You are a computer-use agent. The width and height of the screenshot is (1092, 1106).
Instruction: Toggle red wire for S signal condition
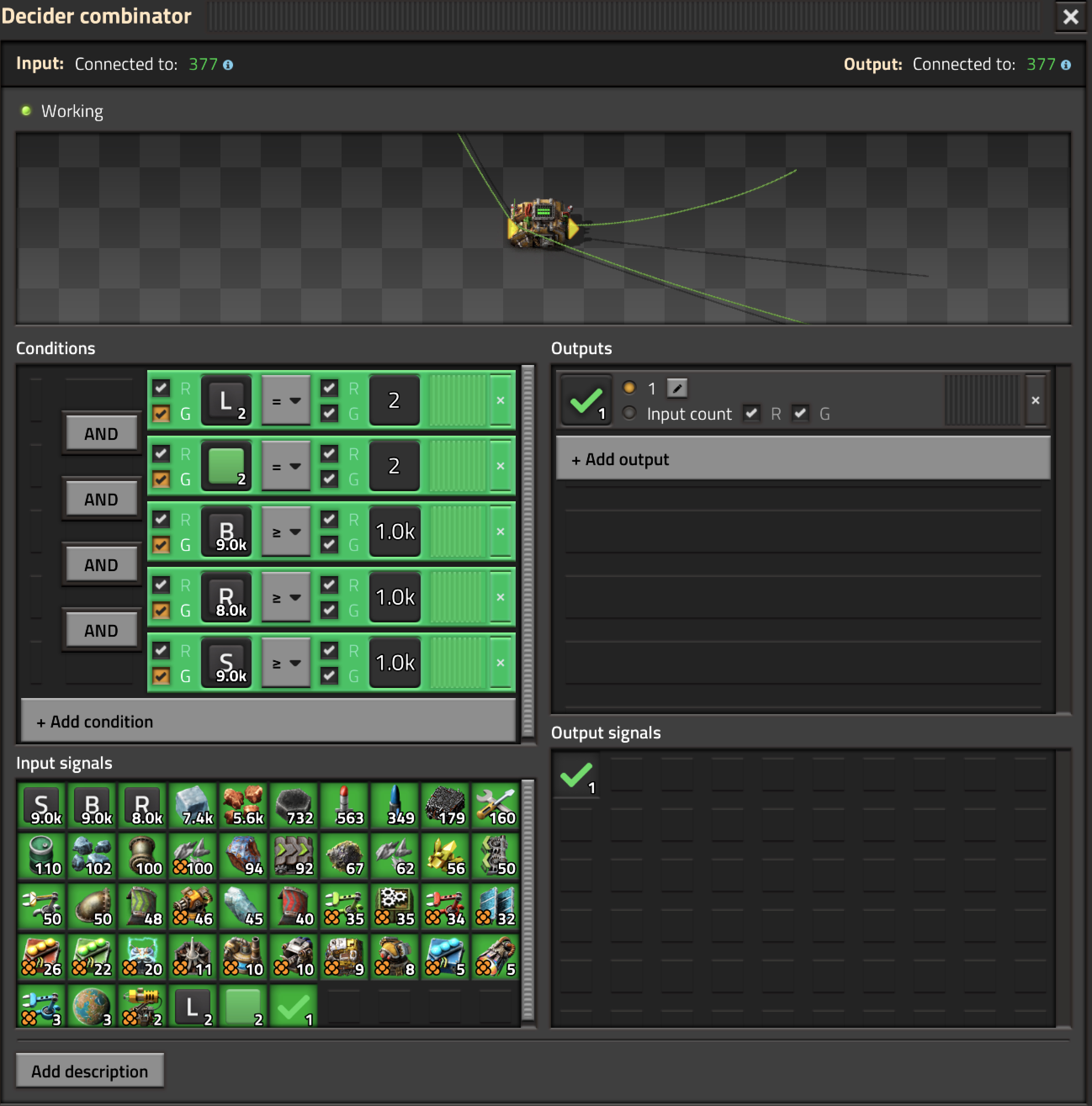[x=162, y=650]
